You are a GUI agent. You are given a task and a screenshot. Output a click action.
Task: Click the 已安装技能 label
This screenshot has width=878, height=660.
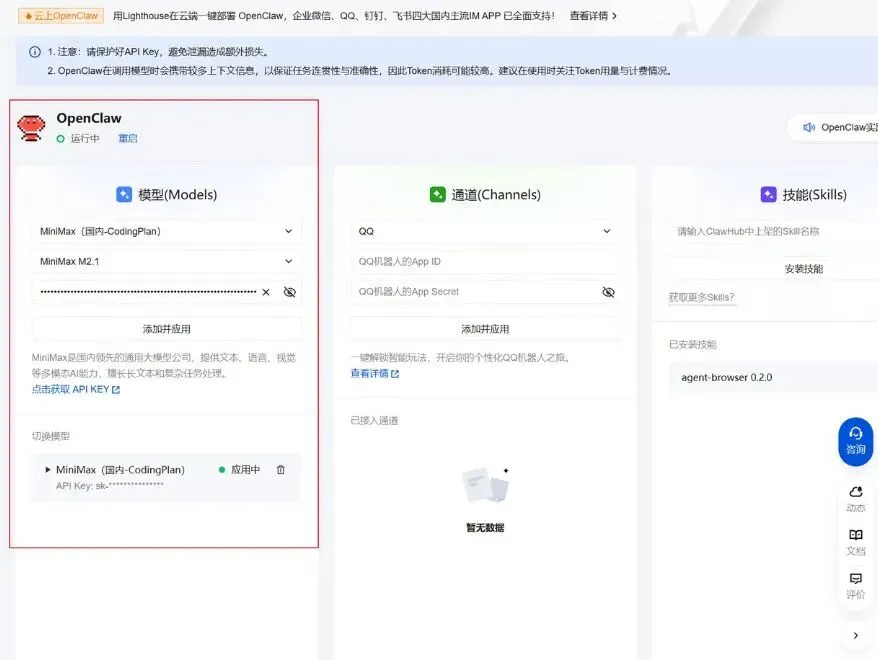tap(693, 344)
